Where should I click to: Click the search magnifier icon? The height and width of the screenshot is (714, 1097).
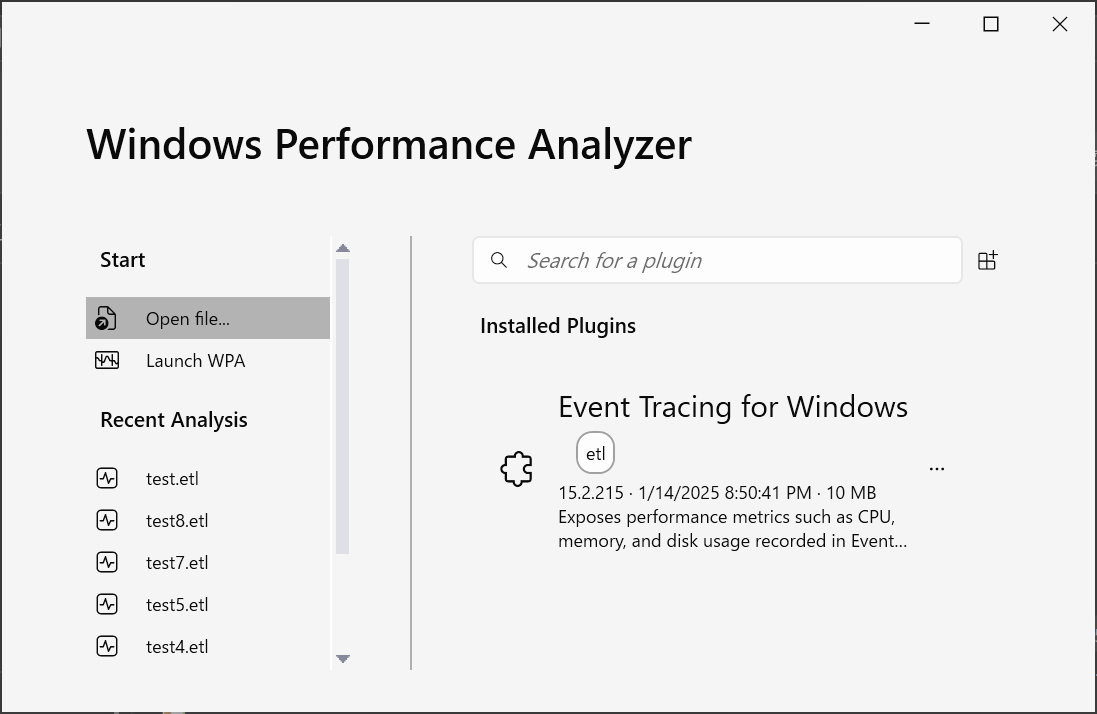click(x=499, y=261)
